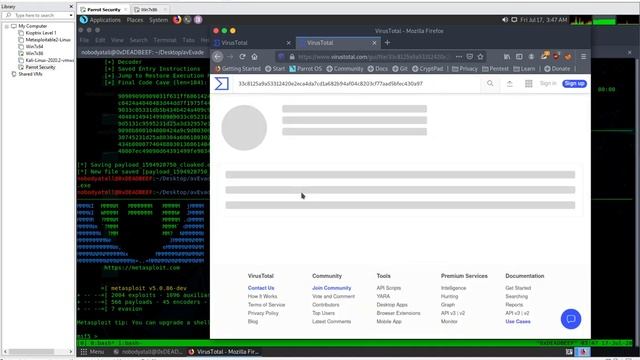
Task: Open the CryptPad bookmark
Action: [427, 69]
